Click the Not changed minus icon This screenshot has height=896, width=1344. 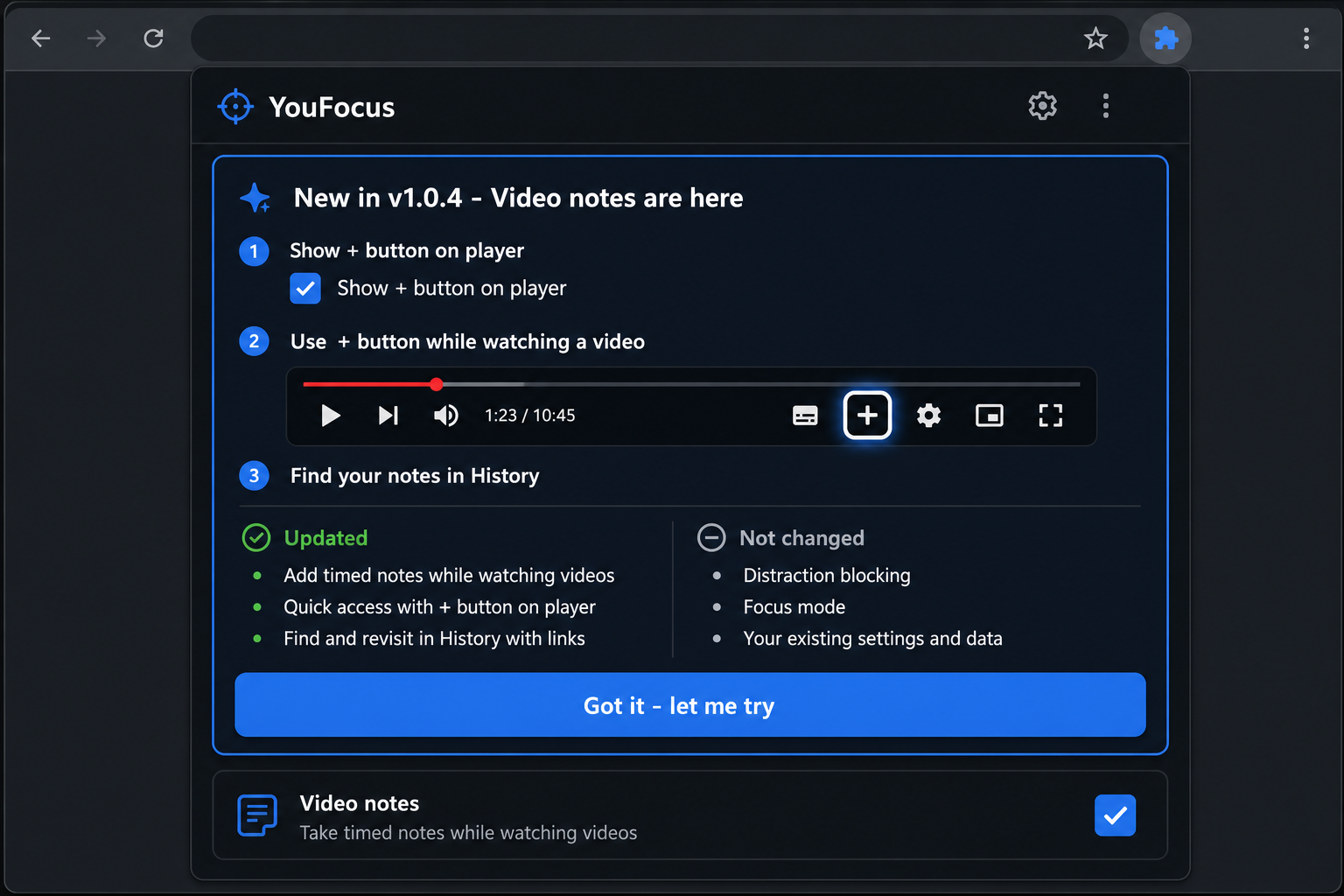tap(711, 537)
